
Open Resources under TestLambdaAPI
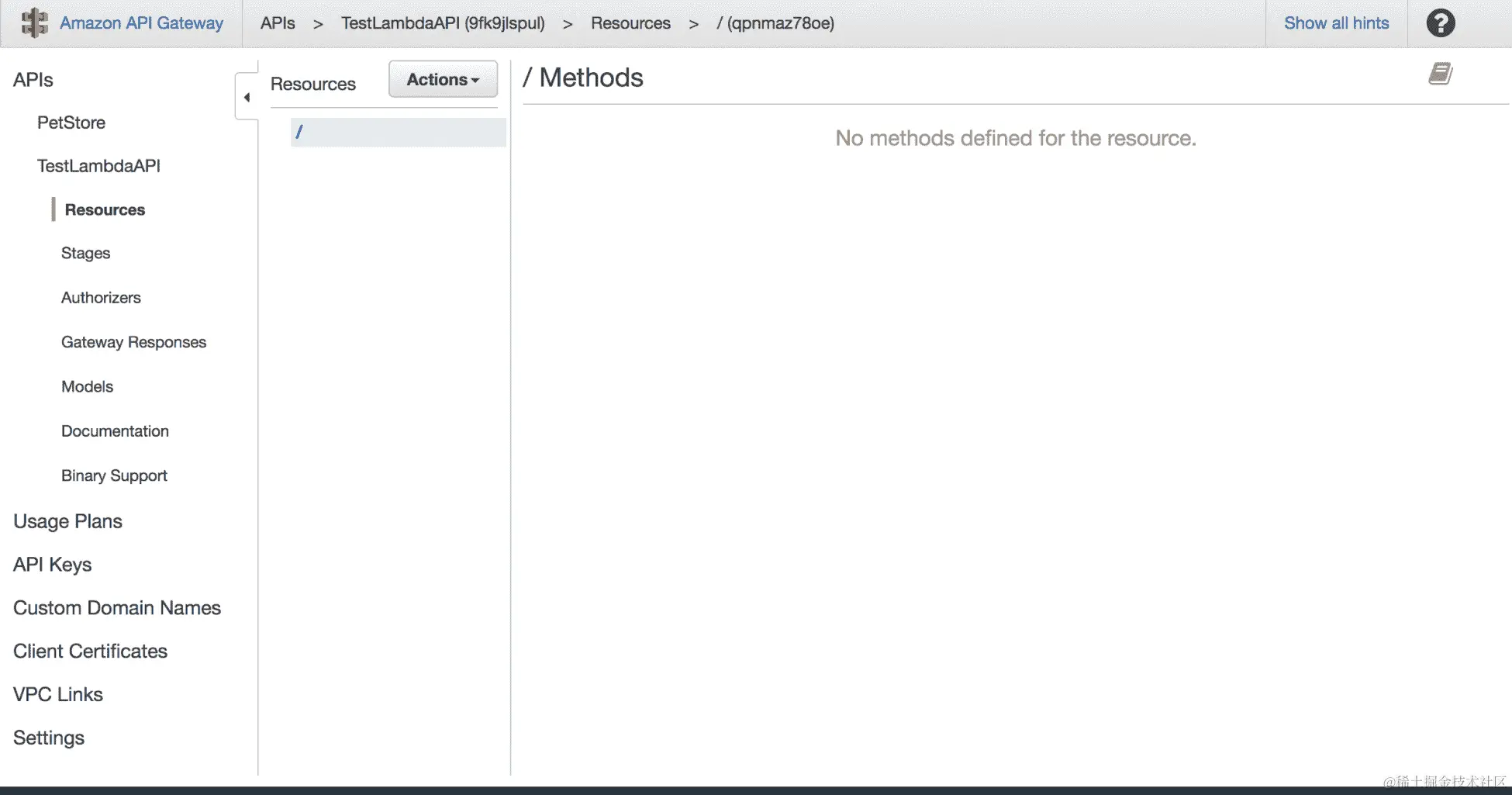105,209
